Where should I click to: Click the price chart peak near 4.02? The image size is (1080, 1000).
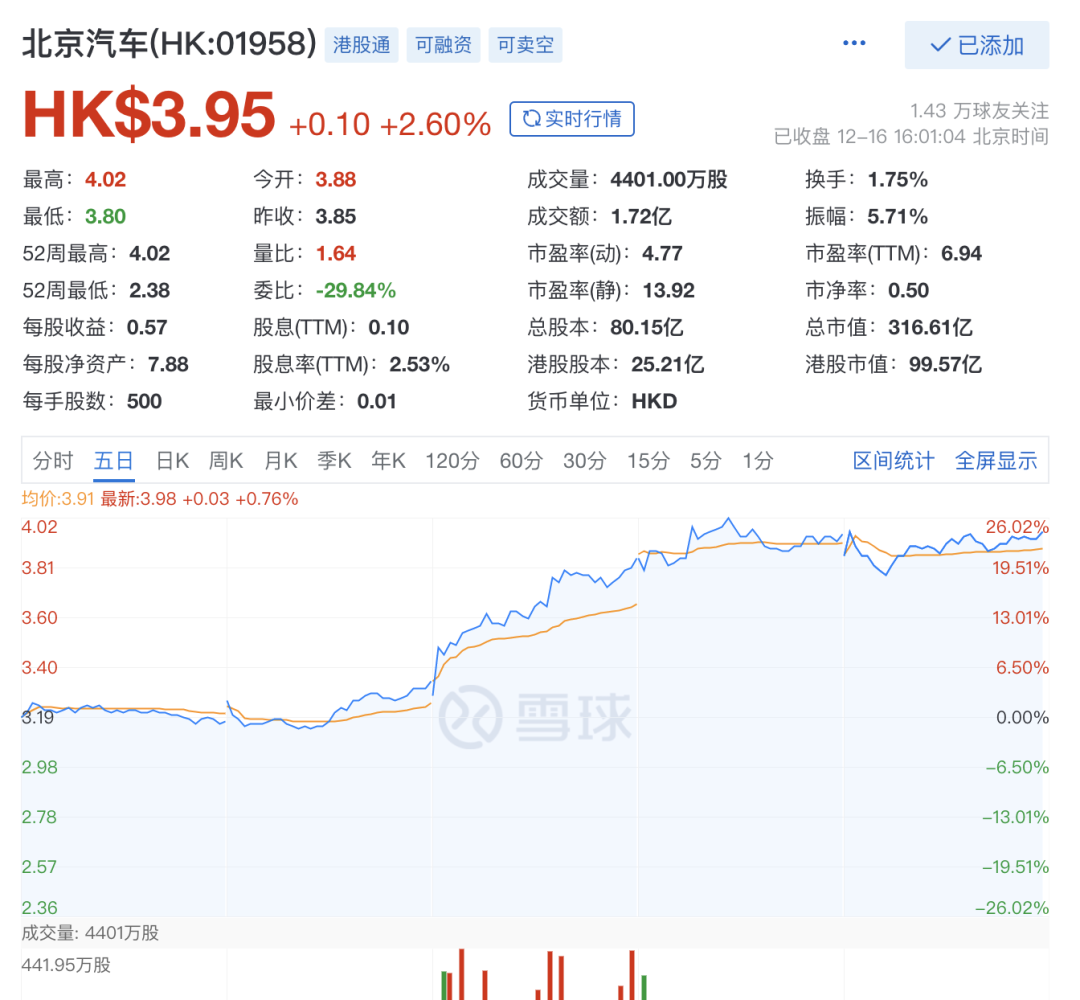point(728,520)
